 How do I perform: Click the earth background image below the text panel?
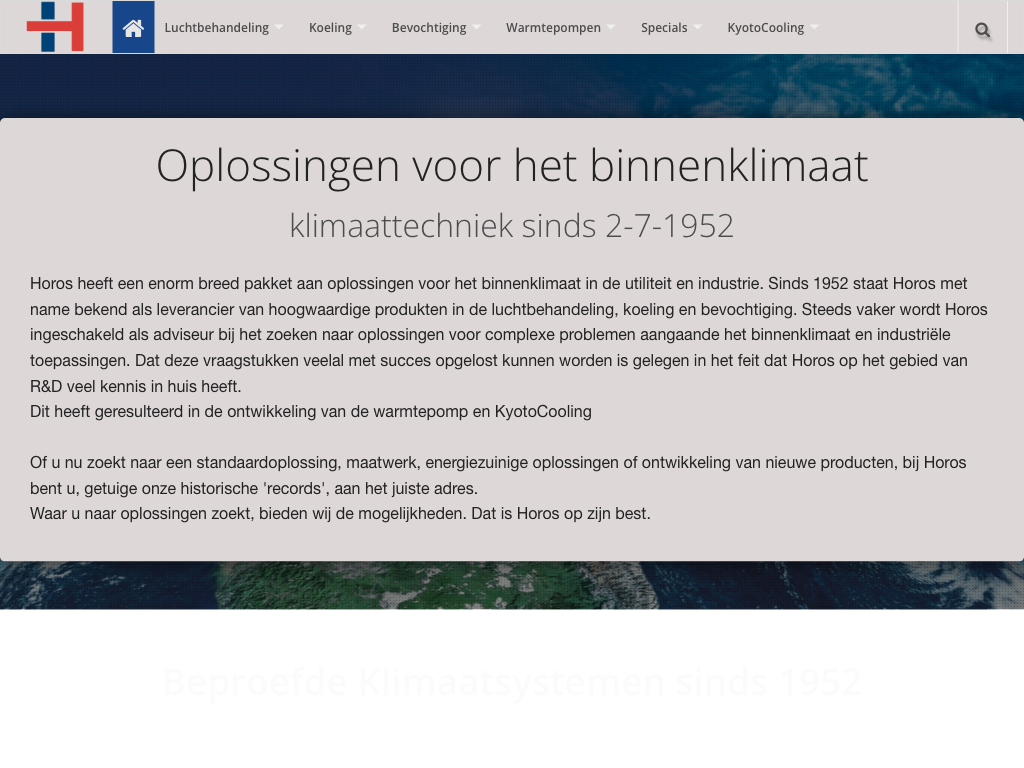(x=512, y=585)
